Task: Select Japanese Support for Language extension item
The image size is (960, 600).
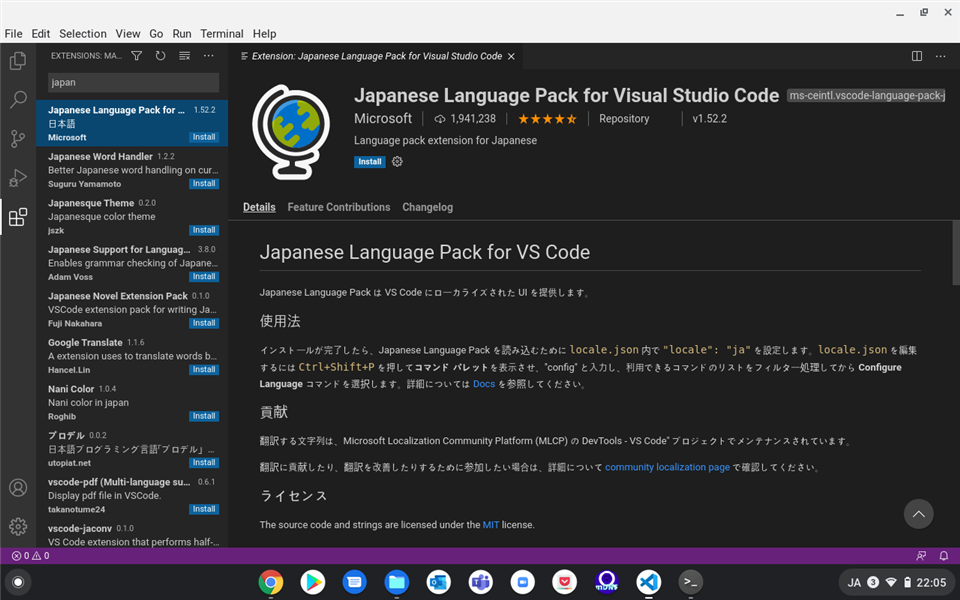Action: 132,263
